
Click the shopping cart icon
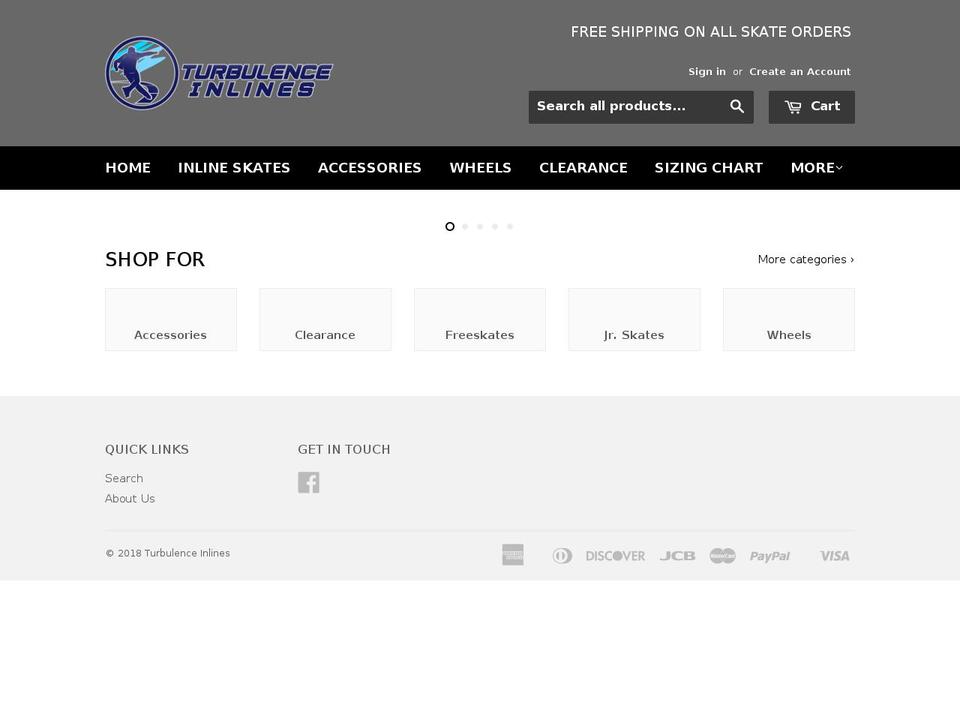793,107
